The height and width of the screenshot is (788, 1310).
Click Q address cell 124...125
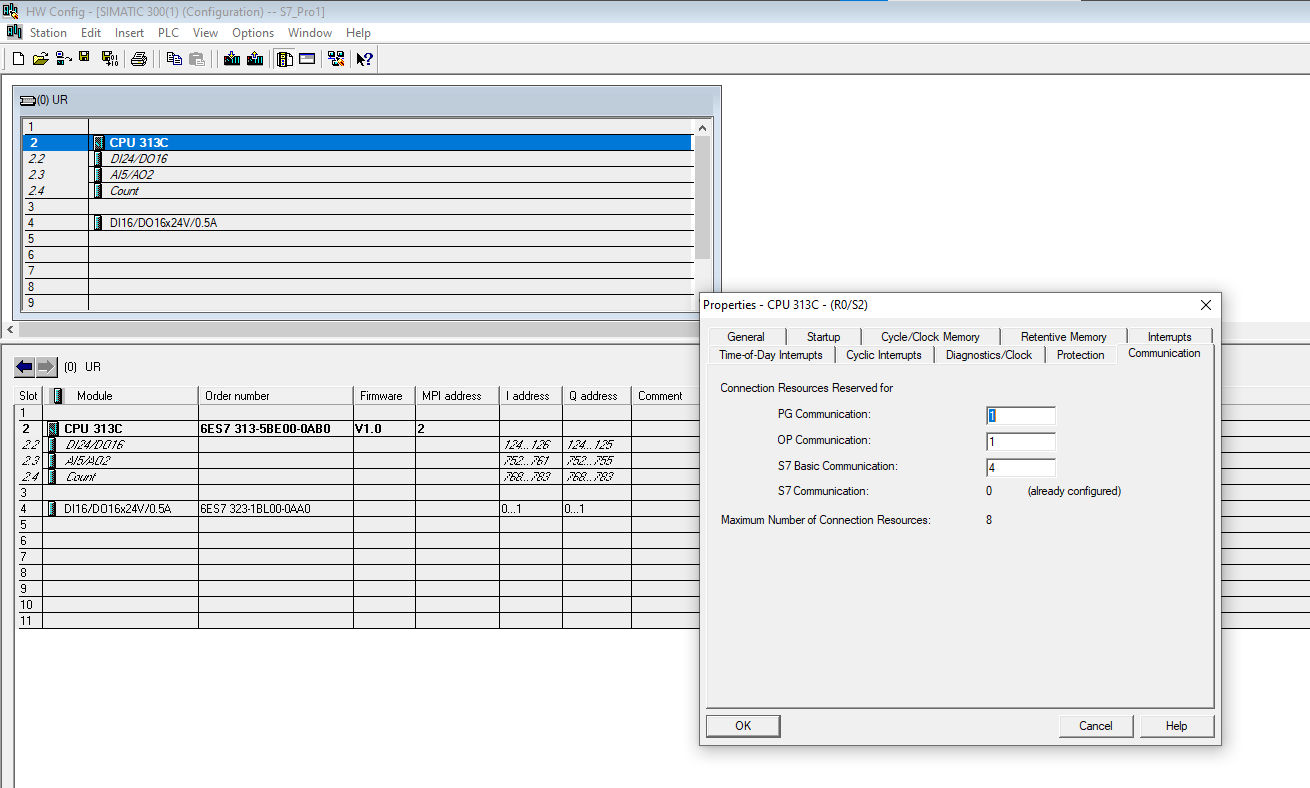pyautogui.click(x=596, y=445)
